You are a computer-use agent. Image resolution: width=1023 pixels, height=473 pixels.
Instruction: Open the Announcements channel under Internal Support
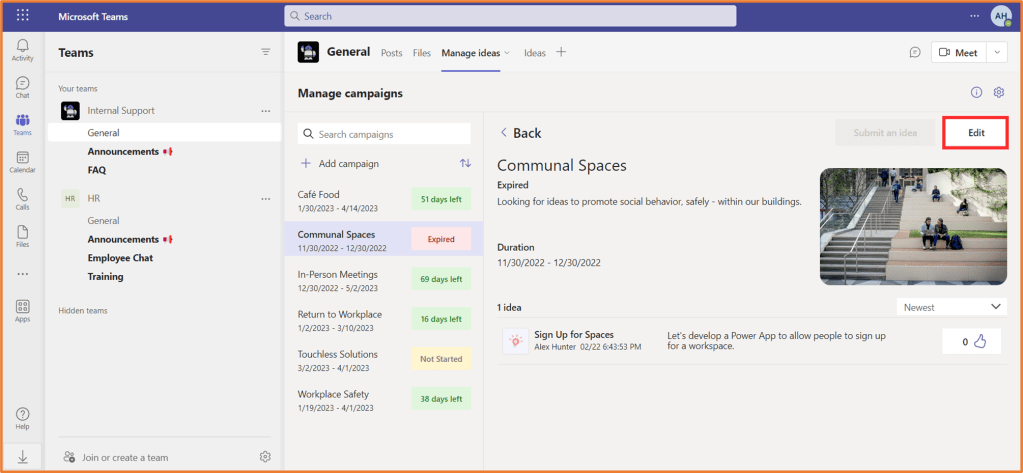pos(123,151)
